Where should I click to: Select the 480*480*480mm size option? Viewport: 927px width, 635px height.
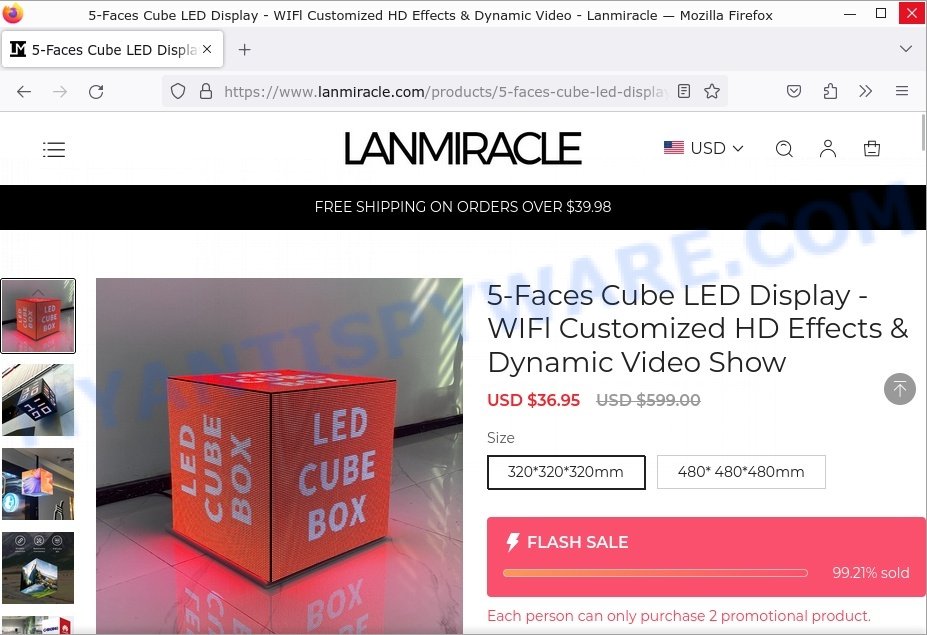click(741, 472)
